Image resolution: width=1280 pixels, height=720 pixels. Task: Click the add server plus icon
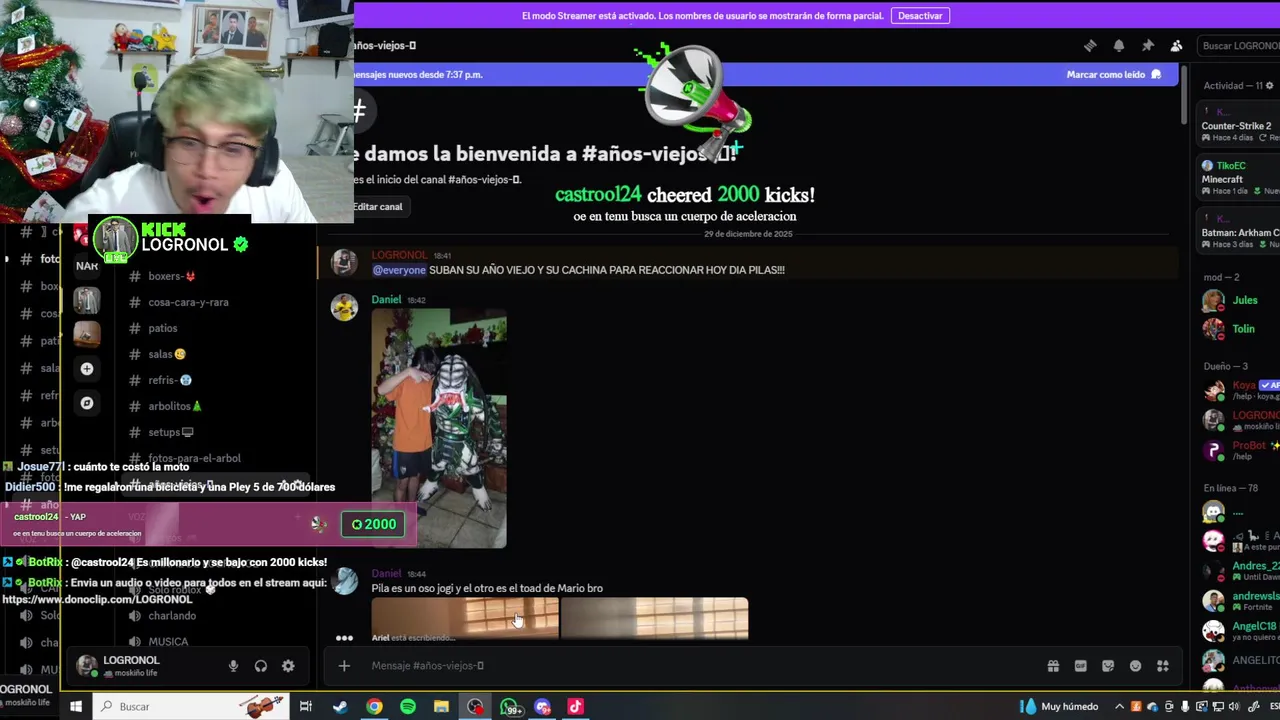point(87,369)
